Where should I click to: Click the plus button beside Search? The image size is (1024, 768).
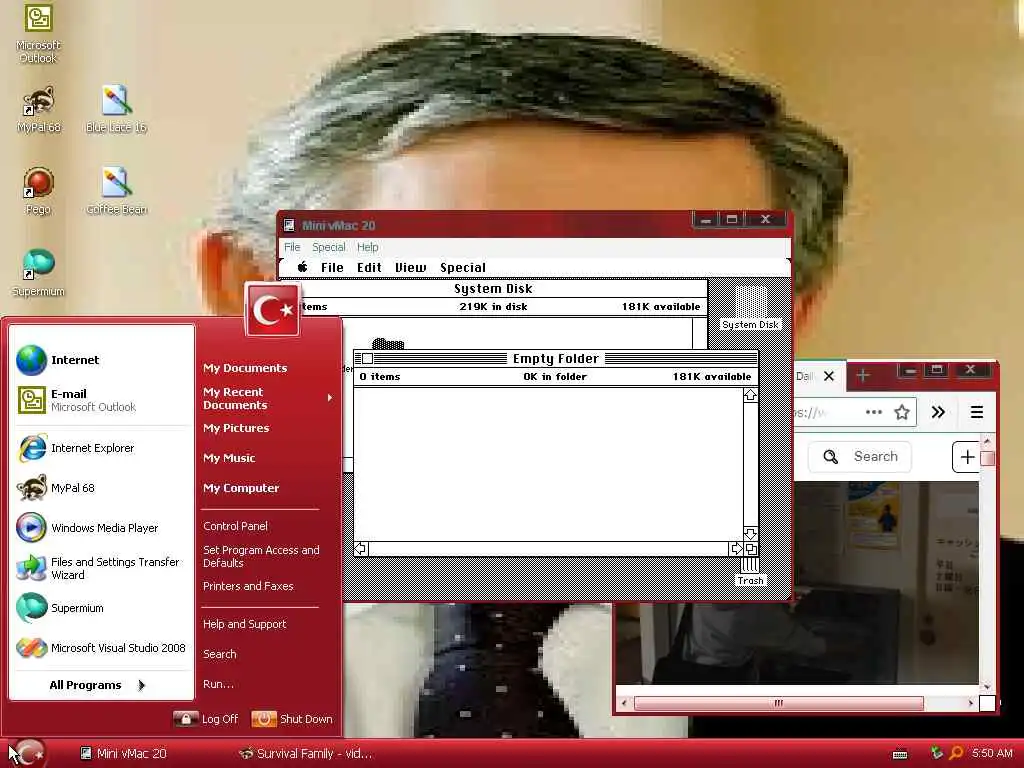point(967,457)
